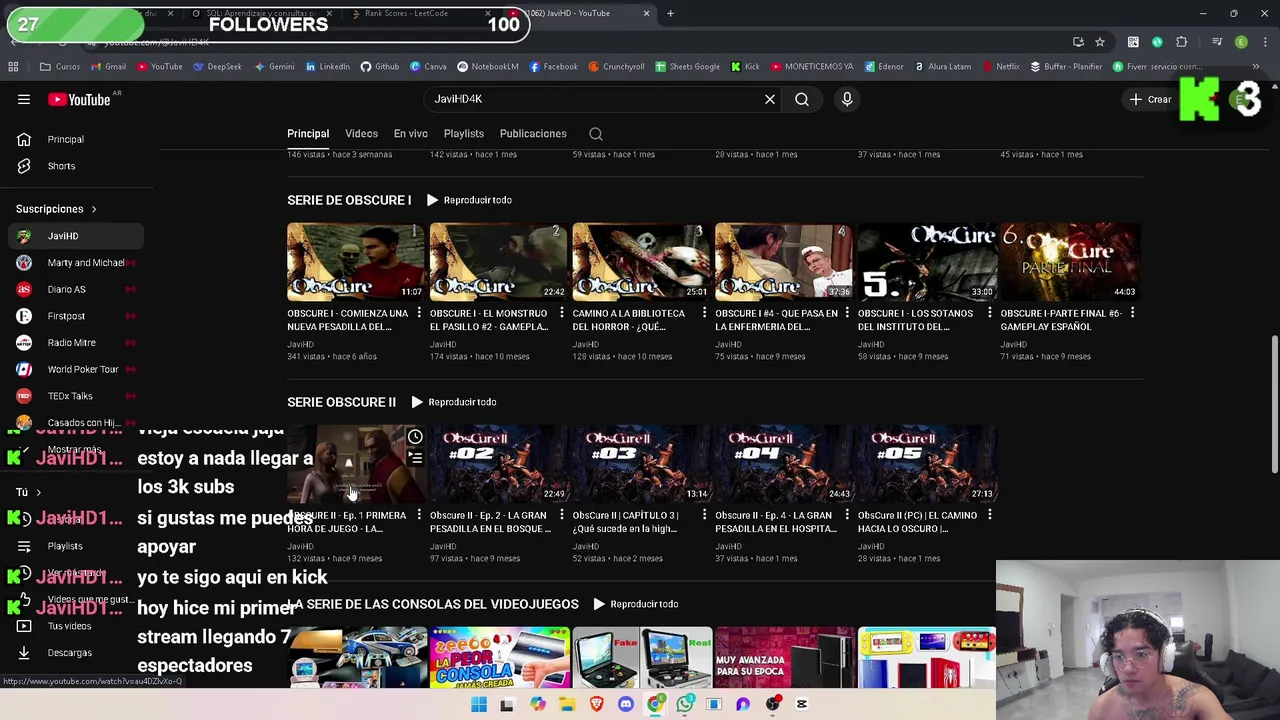Screen dimensions: 1280x720
Task: Select the Principal channel tab
Action: pyautogui.click(x=308, y=134)
